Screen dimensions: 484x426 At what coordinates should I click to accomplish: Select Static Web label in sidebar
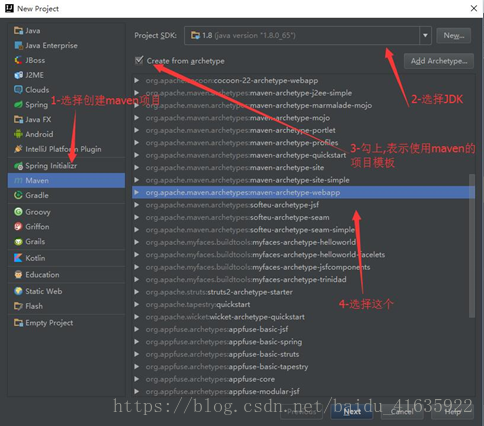(44, 291)
